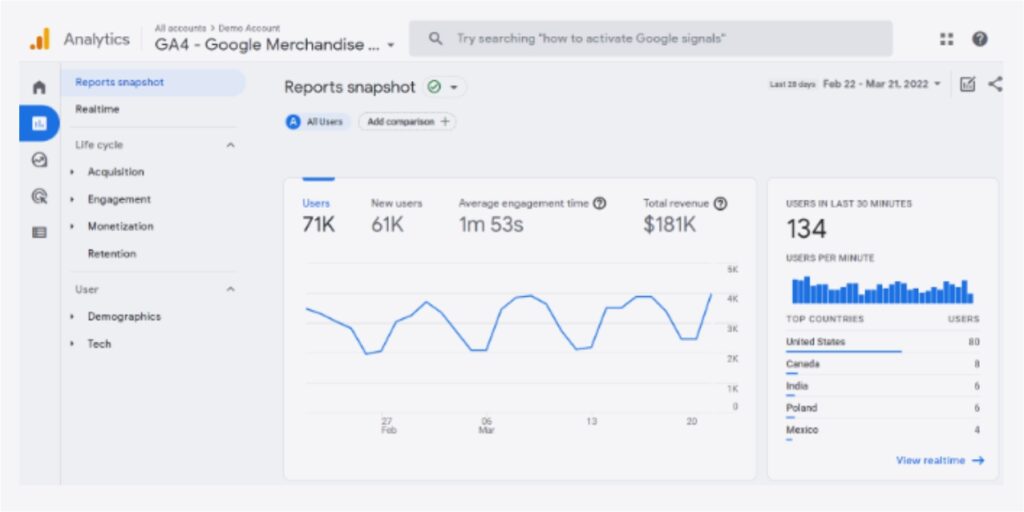Viewport: 1024px width, 512px height.
Task: Select Reports snapshot in sidebar
Action: [x=154, y=82]
